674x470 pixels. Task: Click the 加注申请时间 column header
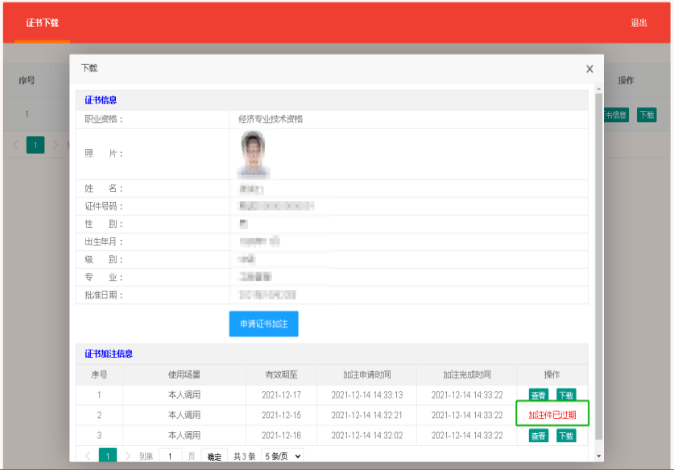click(367, 375)
